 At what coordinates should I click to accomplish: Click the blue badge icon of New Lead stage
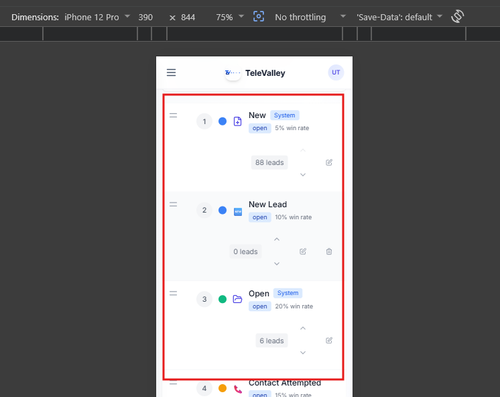point(238,212)
